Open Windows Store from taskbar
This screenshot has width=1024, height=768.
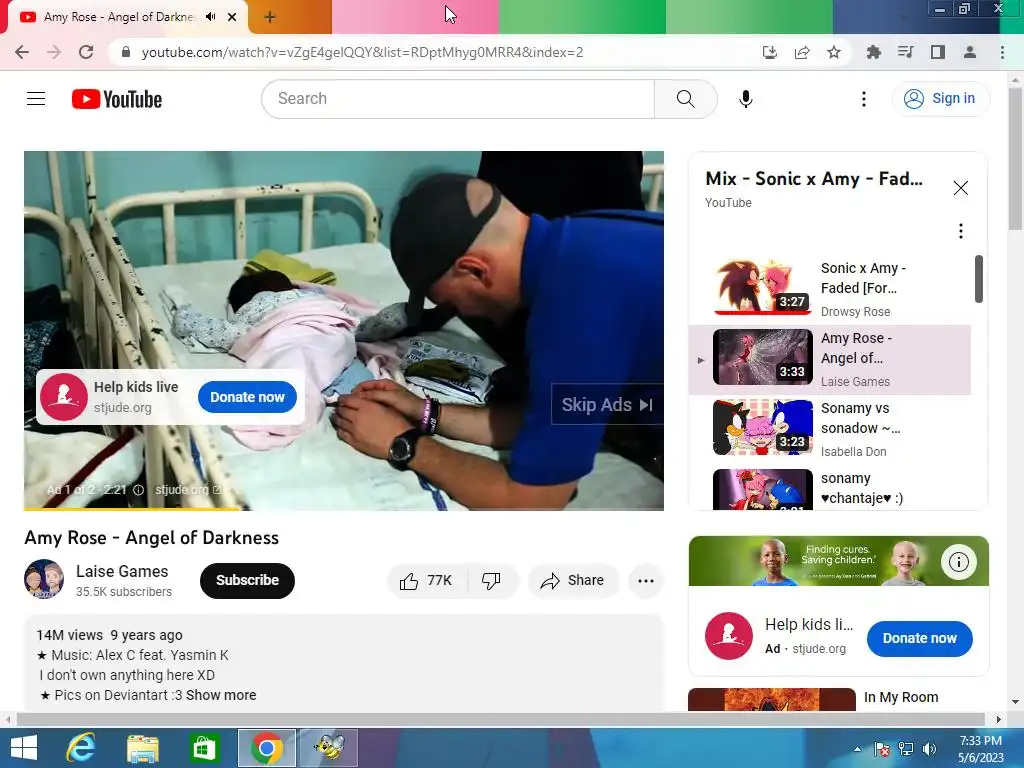pyautogui.click(x=204, y=747)
